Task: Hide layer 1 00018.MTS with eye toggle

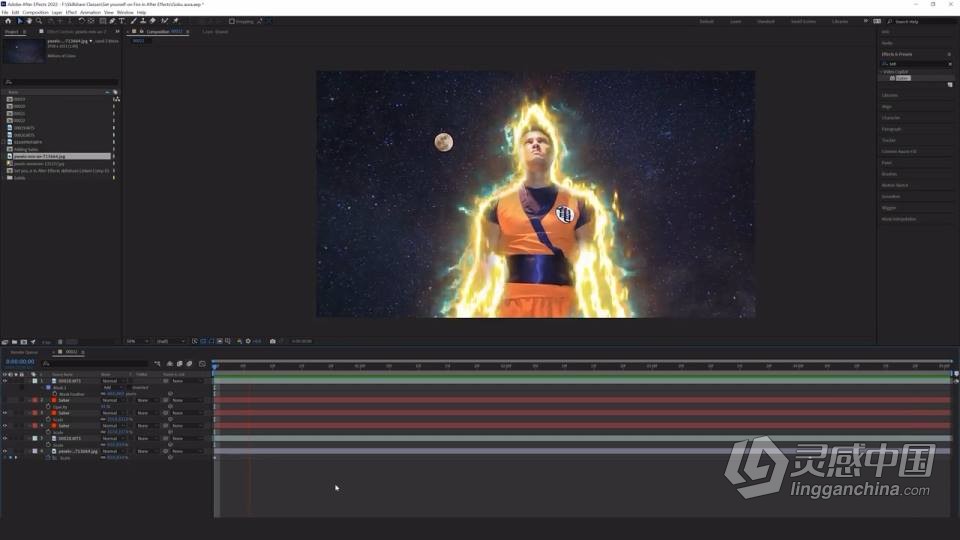Action: [5, 381]
